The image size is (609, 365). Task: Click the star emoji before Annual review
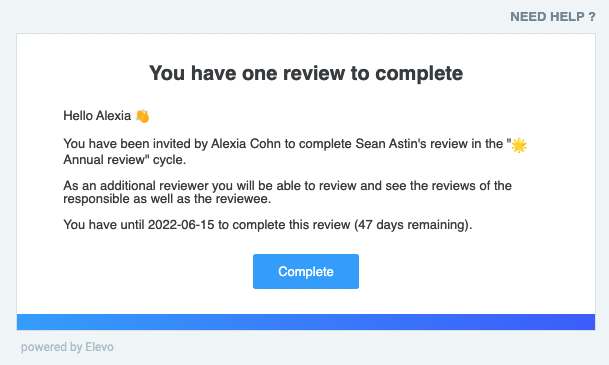[x=519, y=145]
